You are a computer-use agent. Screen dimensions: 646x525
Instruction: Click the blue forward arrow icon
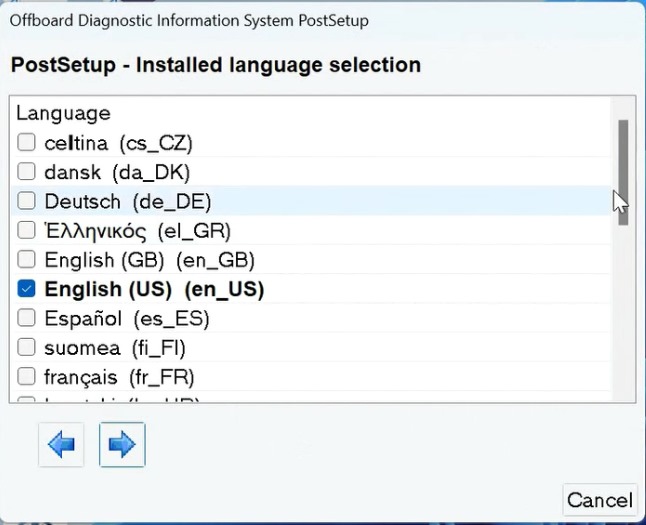click(x=122, y=445)
